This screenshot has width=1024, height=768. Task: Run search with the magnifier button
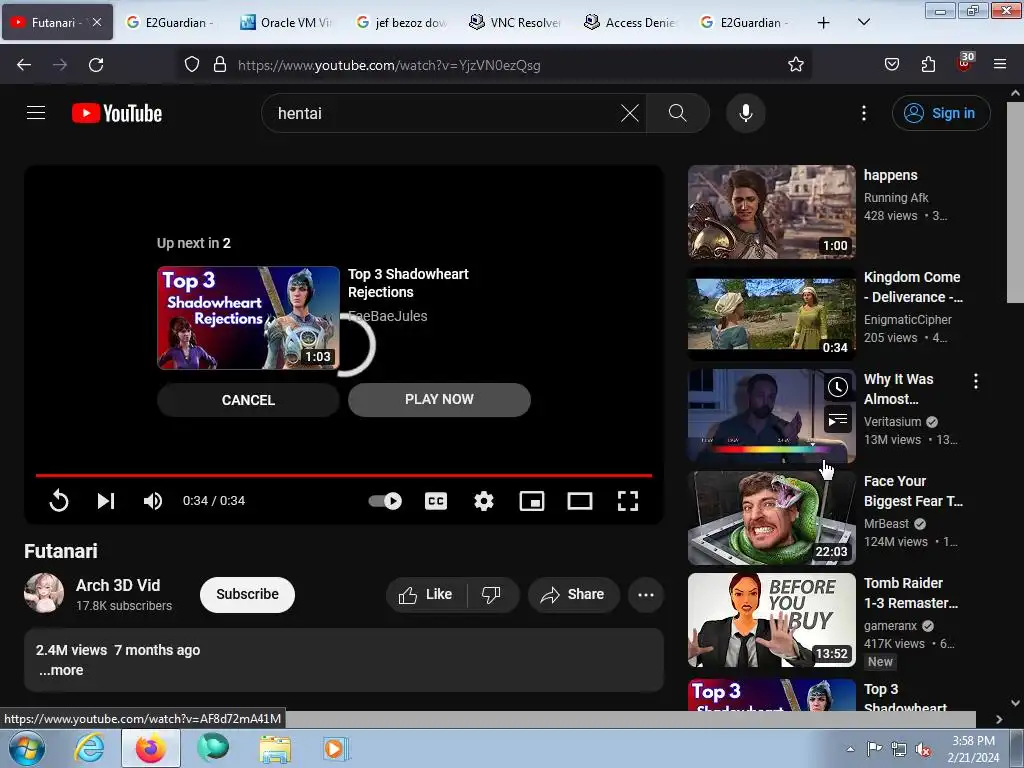677,113
